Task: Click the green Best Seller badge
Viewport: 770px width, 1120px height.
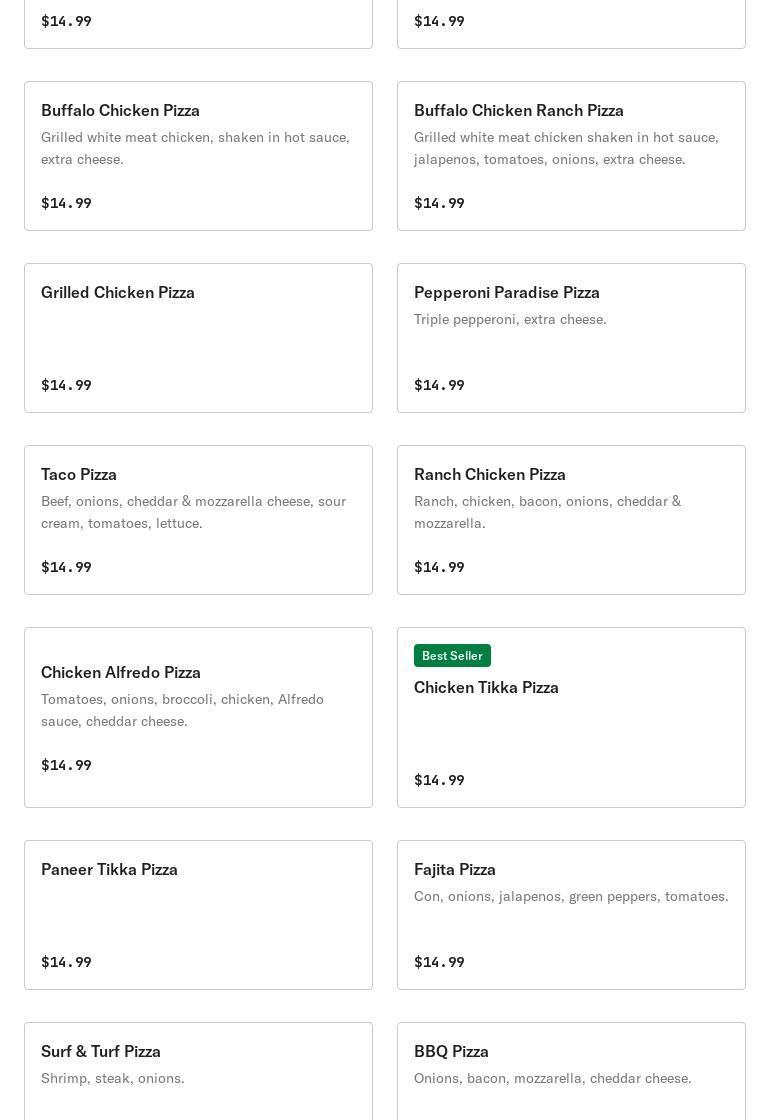Action: (452, 655)
